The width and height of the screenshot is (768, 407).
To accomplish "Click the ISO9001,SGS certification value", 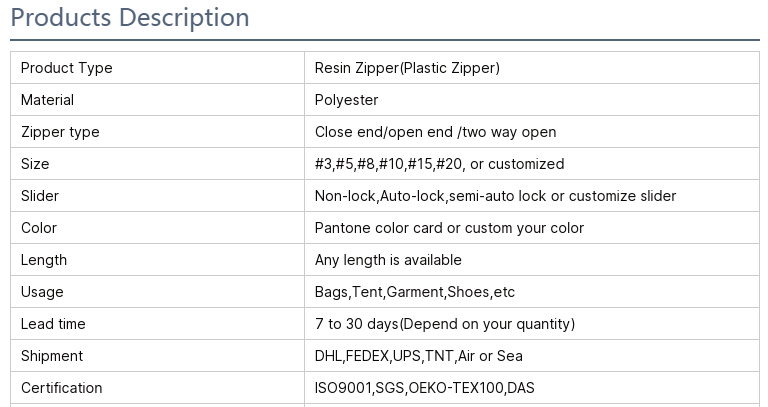I will click(x=424, y=388).
